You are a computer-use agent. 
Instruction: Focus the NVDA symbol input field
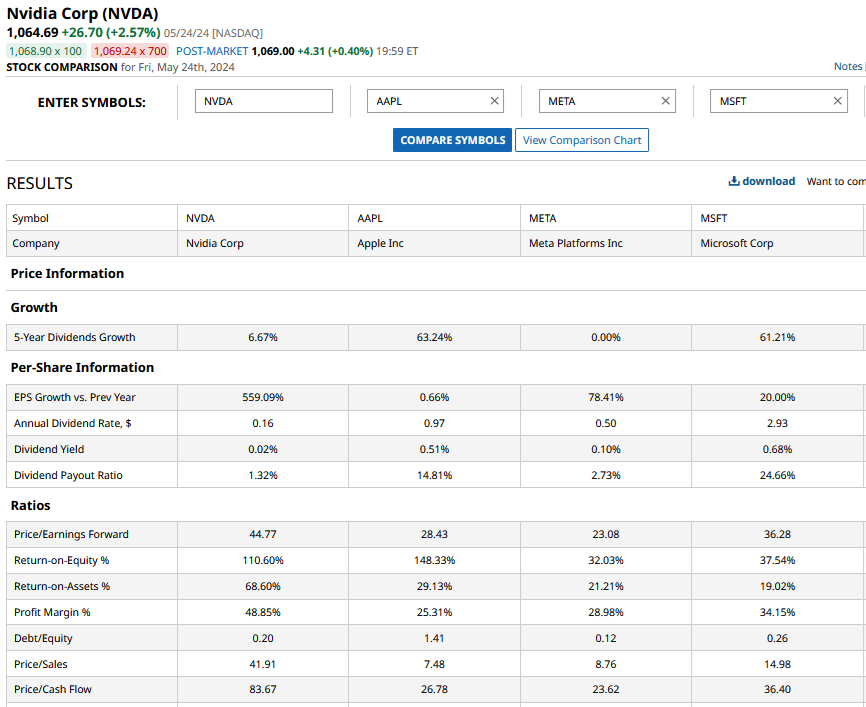click(x=263, y=101)
